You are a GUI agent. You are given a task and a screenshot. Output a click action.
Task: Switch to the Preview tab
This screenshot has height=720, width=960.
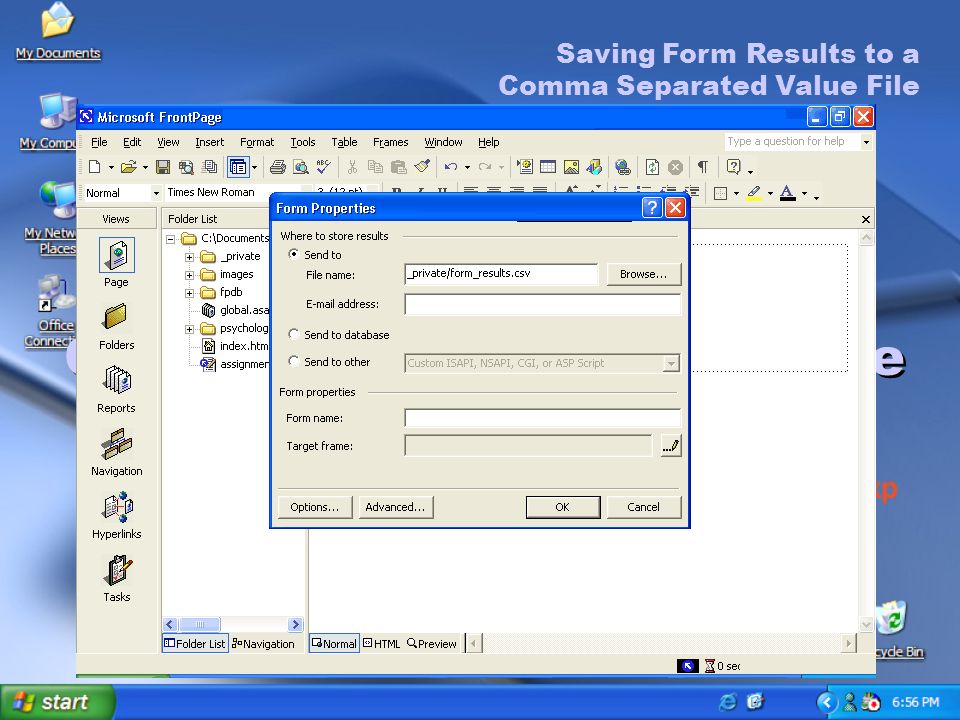tap(432, 643)
